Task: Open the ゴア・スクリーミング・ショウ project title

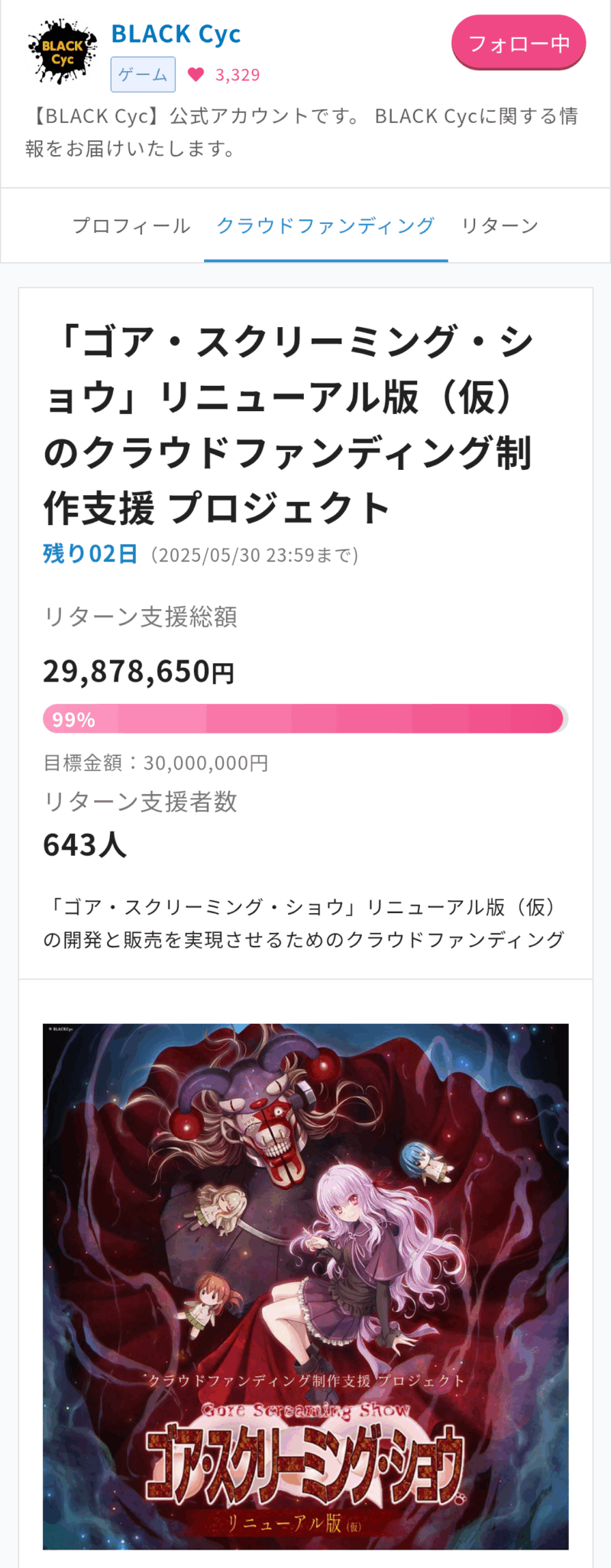Action: coord(289,424)
